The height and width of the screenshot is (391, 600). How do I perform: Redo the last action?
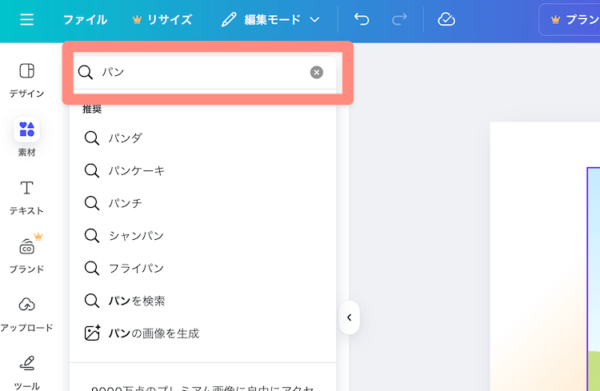pos(399,19)
